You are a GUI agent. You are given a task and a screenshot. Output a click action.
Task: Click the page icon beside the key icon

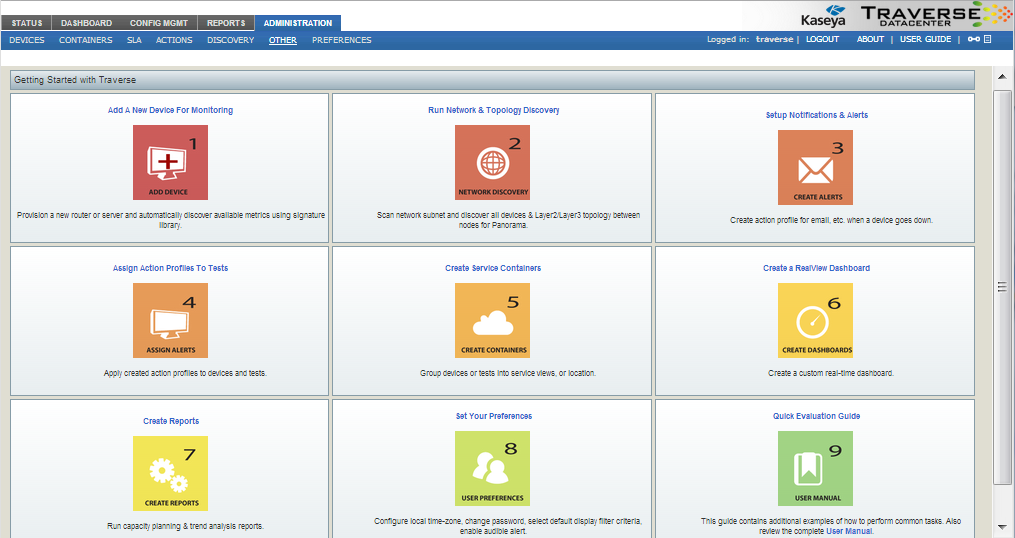pos(988,40)
